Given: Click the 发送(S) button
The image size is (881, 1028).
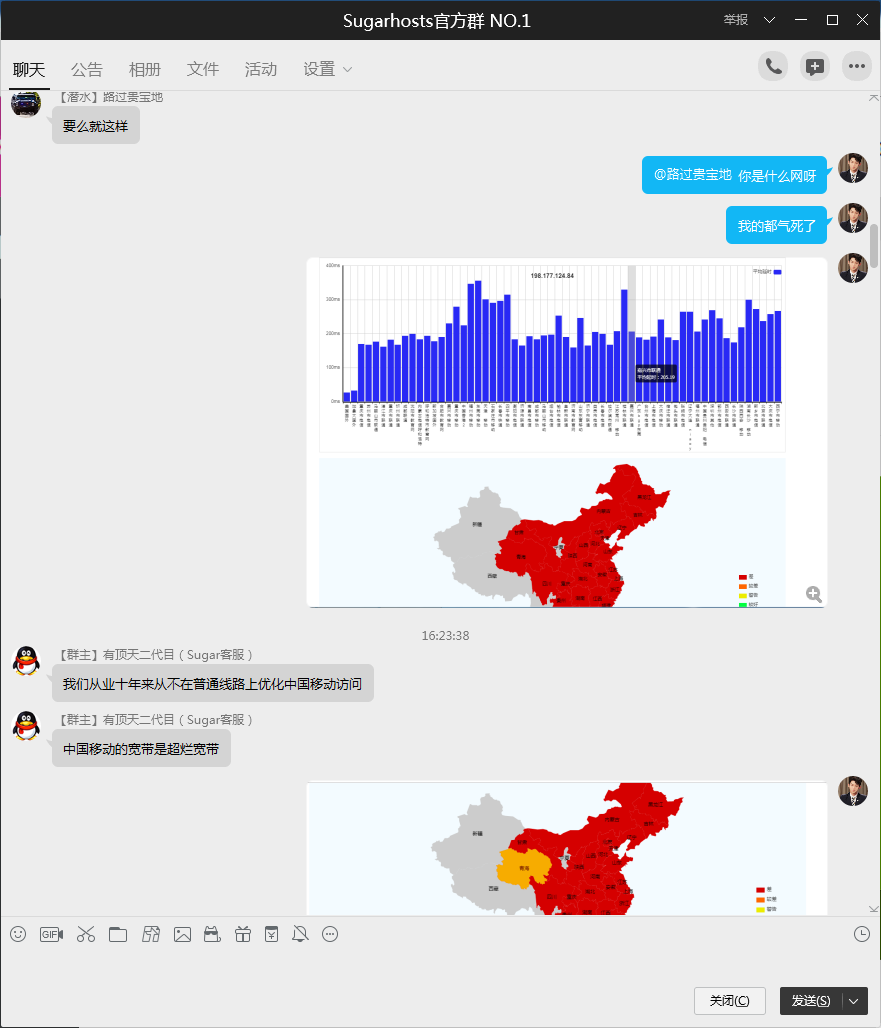Looking at the screenshot, I should point(811,1001).
